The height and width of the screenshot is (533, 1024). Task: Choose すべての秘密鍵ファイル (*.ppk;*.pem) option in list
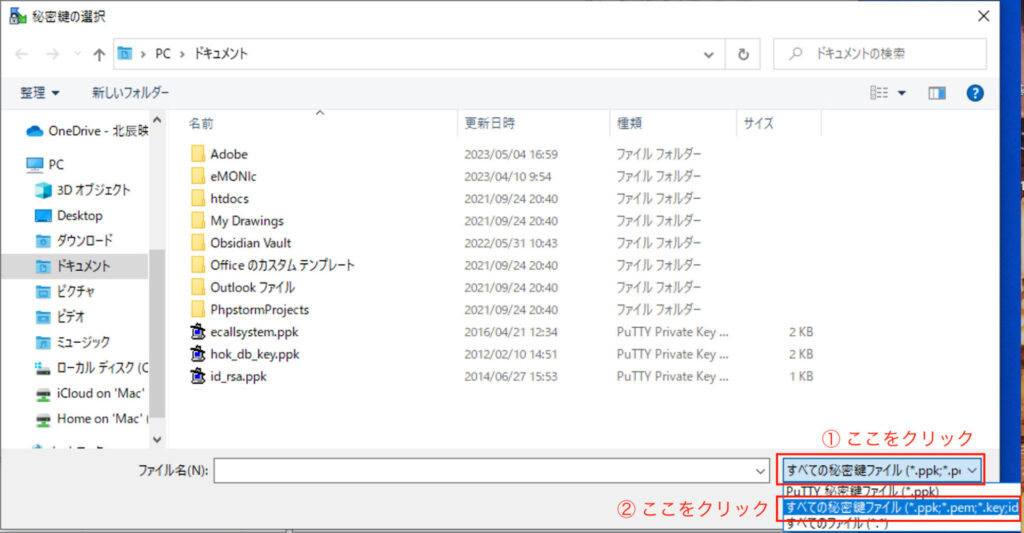[x=901, y=508]
